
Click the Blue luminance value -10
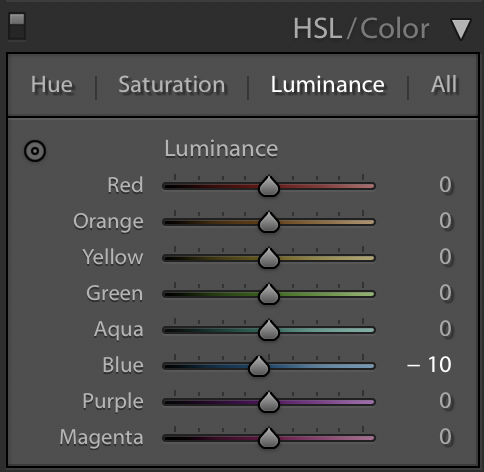[429, 365]
